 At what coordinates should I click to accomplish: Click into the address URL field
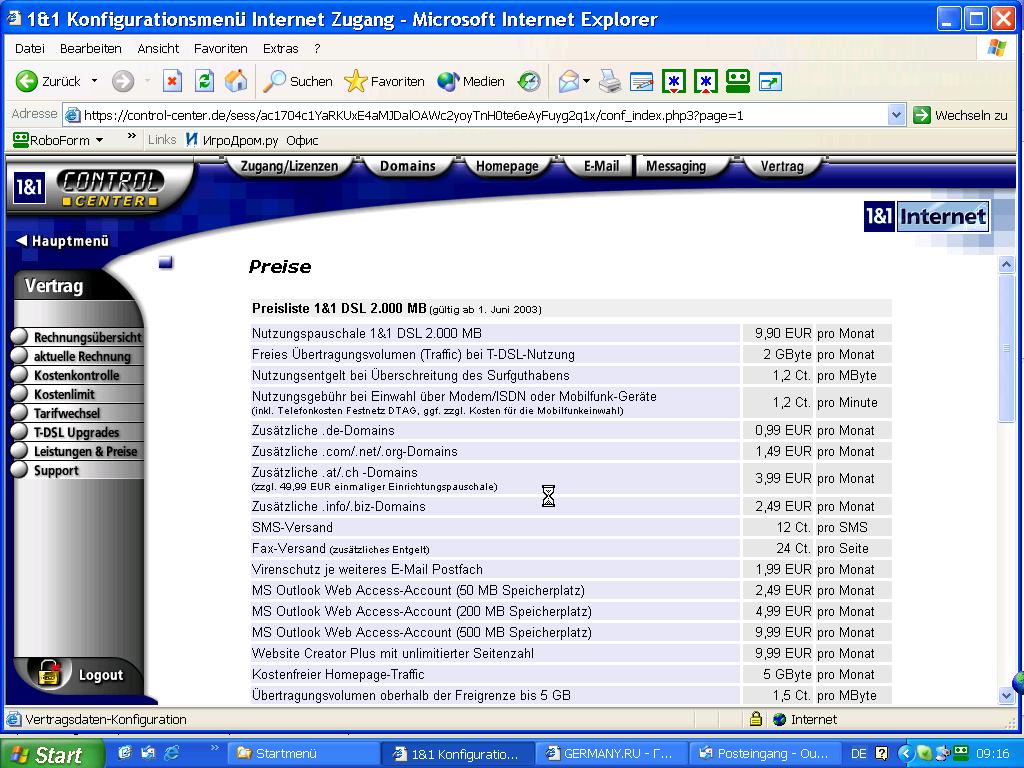[475, 116]
